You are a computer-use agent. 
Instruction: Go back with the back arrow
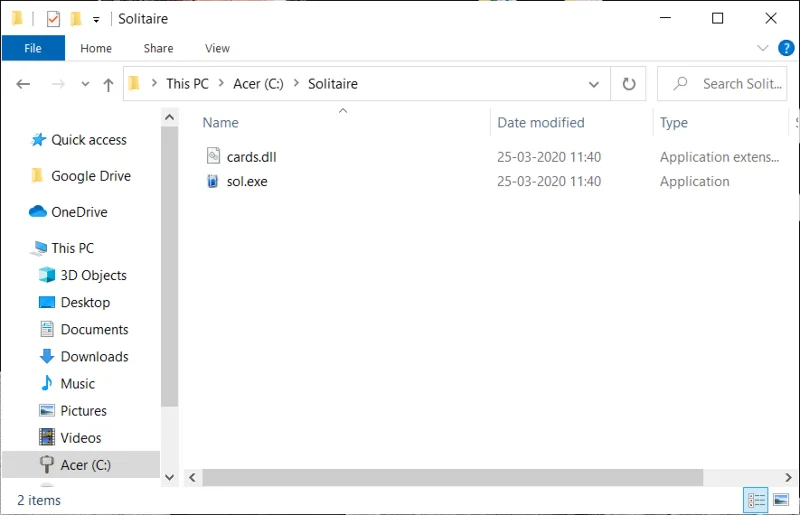coord(23,84)
